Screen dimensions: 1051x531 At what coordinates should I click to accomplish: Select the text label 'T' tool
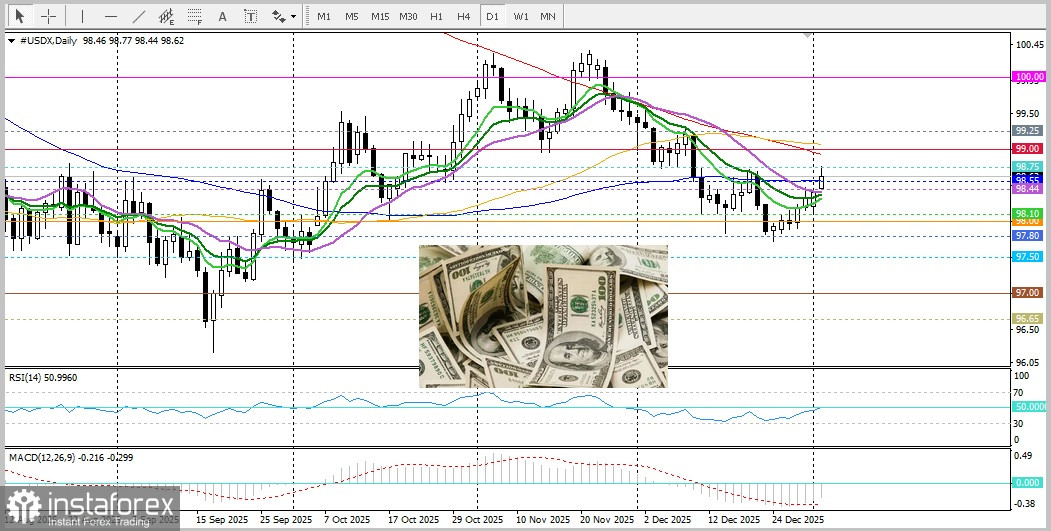coord(250,16)
